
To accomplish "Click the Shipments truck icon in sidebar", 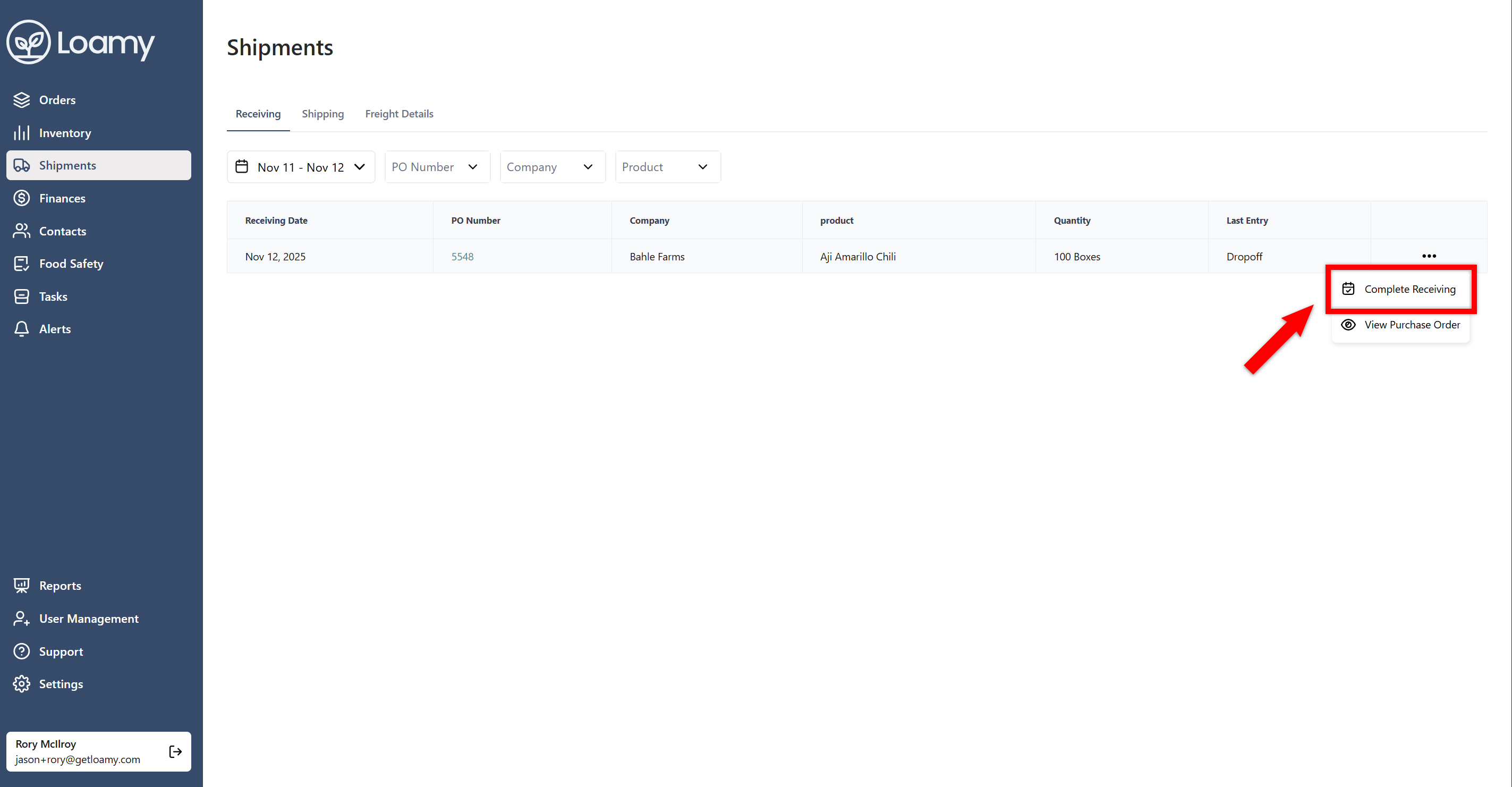I will 22,165.
